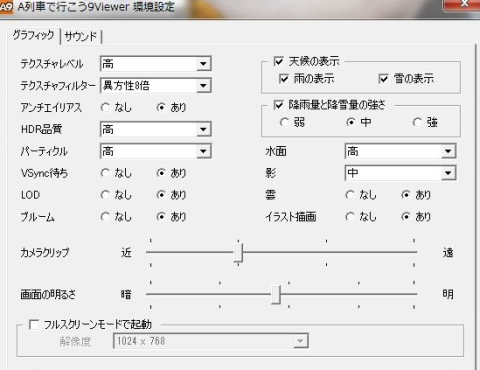
Task: Set VSync待ち to なし
Action: tap(105, 173)
